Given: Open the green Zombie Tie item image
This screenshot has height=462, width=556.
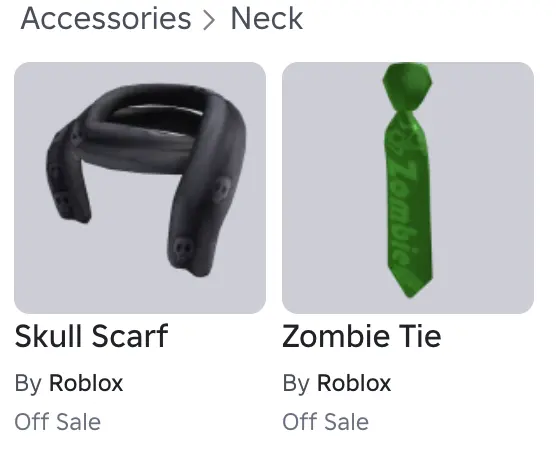Looking at the screenshot, I should click(408, 188).
